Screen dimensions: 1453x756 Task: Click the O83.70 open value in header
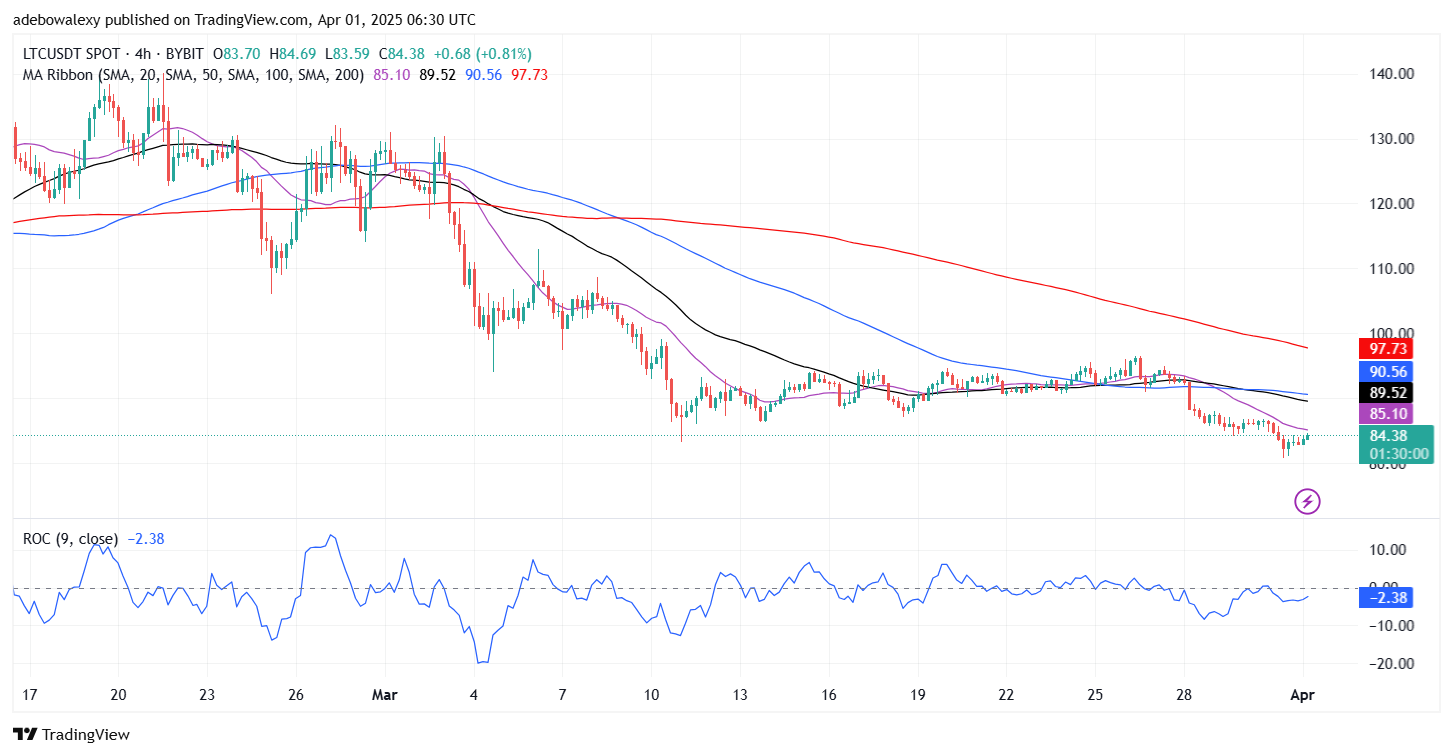(235, 54)
